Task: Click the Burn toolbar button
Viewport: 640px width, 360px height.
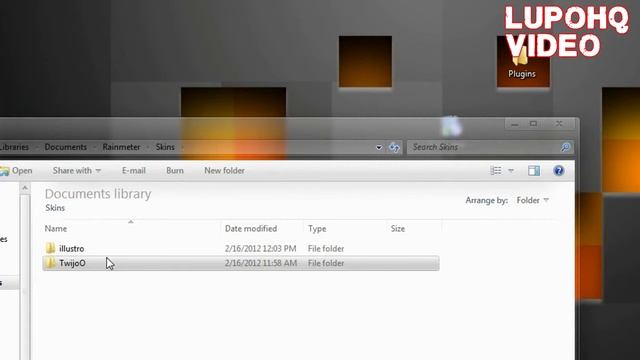Action: [175, 171]
